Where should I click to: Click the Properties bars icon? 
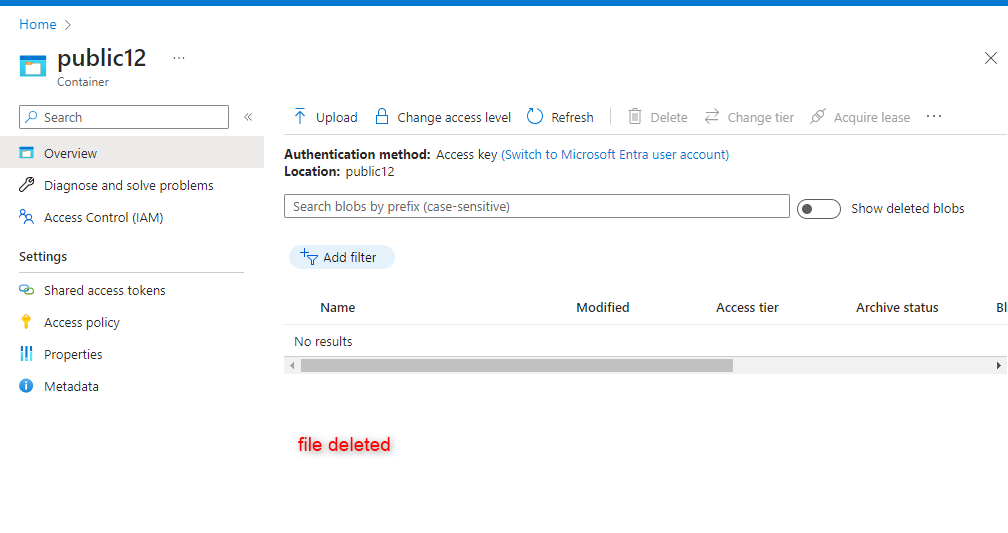click(x=26, y=354)
